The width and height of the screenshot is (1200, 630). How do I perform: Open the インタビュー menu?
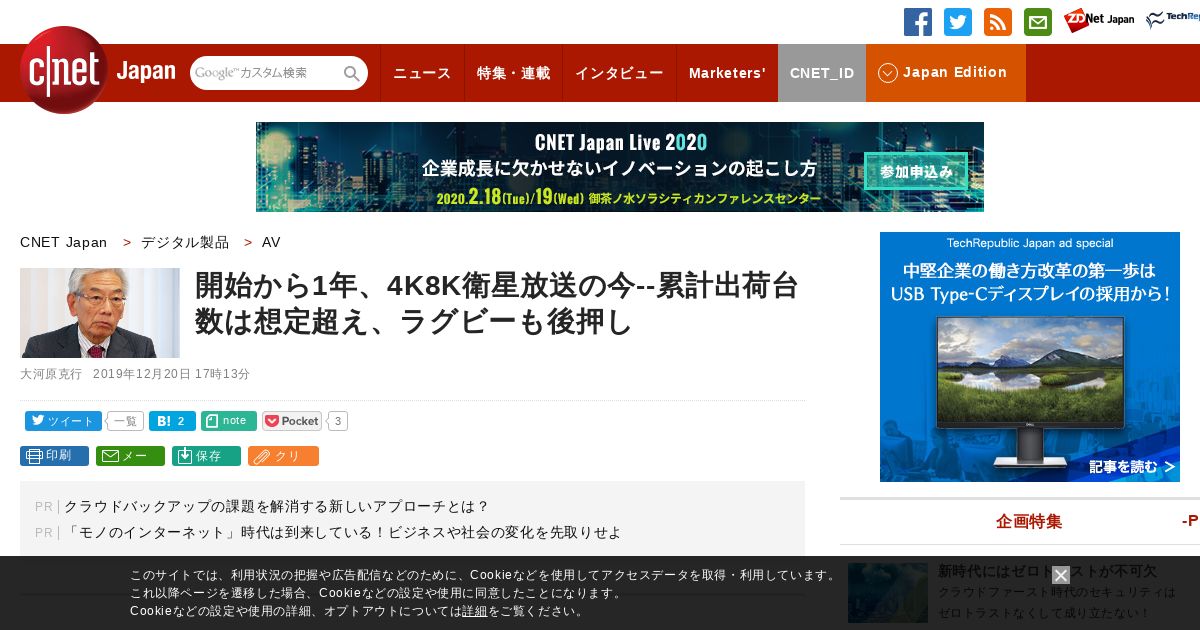tap(619, 73)
